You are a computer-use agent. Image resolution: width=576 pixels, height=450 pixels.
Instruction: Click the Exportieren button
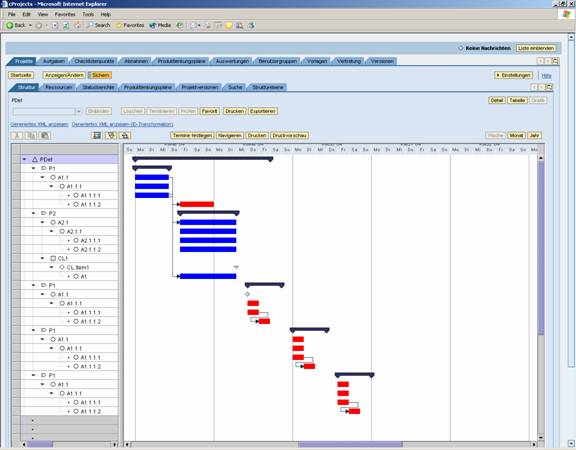[263, 111]
